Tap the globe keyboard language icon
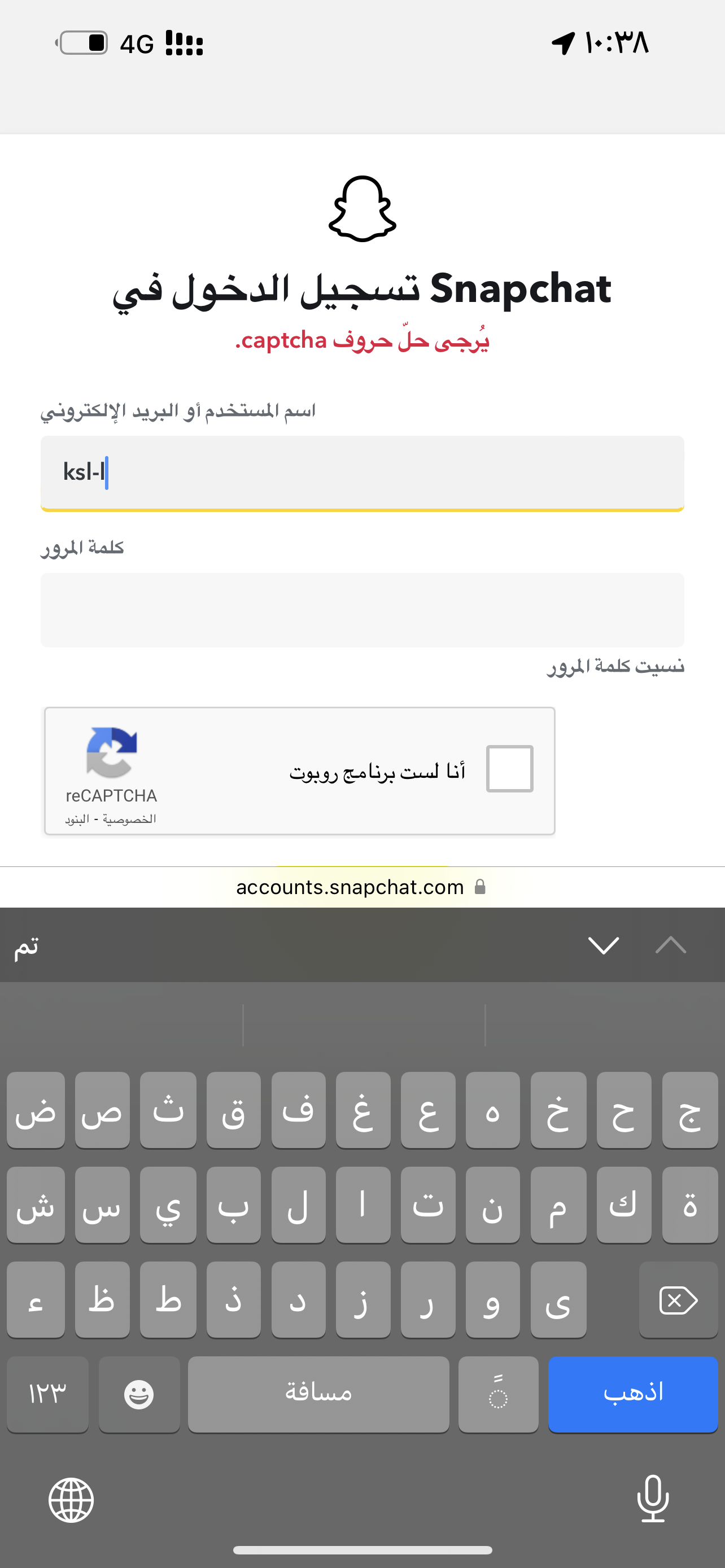 pyautogui.click(x=71, y=1500)
